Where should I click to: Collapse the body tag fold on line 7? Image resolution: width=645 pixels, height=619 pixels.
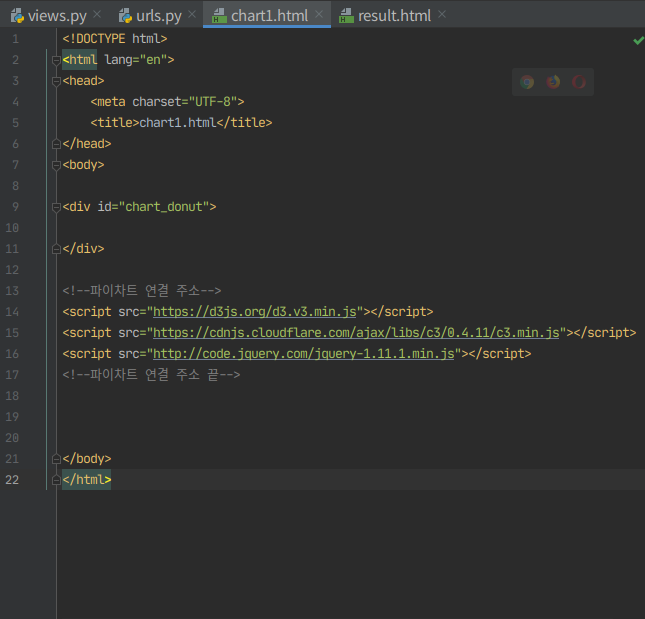point(56,165)
